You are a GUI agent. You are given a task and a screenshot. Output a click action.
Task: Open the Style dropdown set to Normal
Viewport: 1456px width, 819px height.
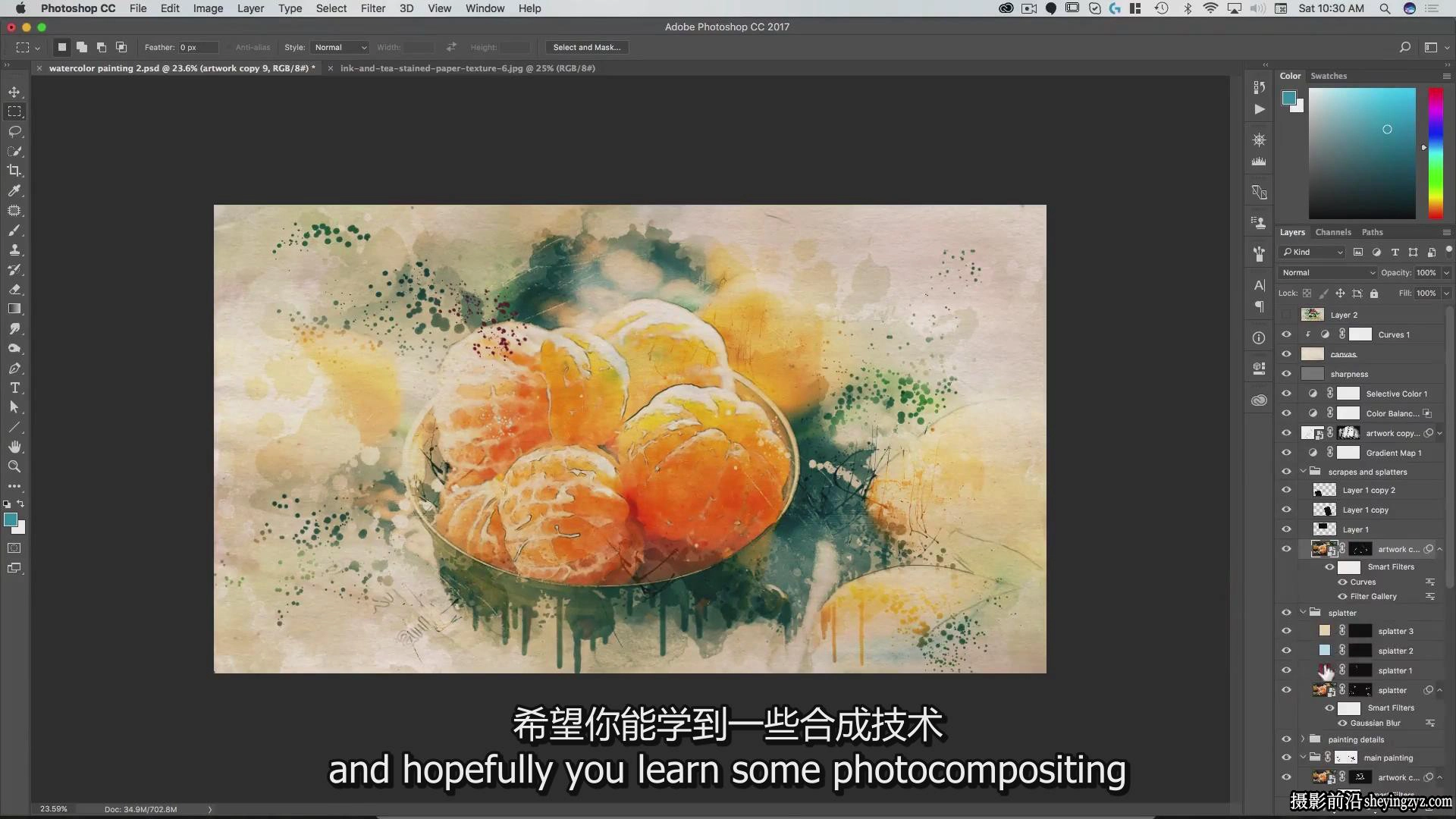point(340,47)
